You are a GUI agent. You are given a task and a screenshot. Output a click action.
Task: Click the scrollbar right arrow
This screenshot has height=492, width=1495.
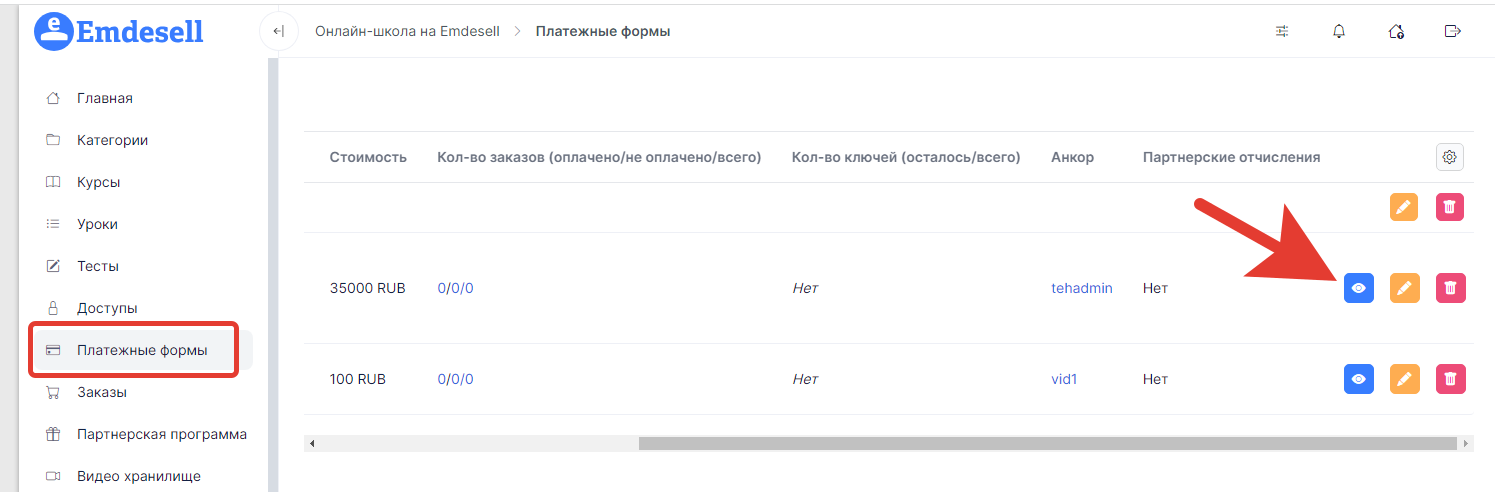point(1466,443)
